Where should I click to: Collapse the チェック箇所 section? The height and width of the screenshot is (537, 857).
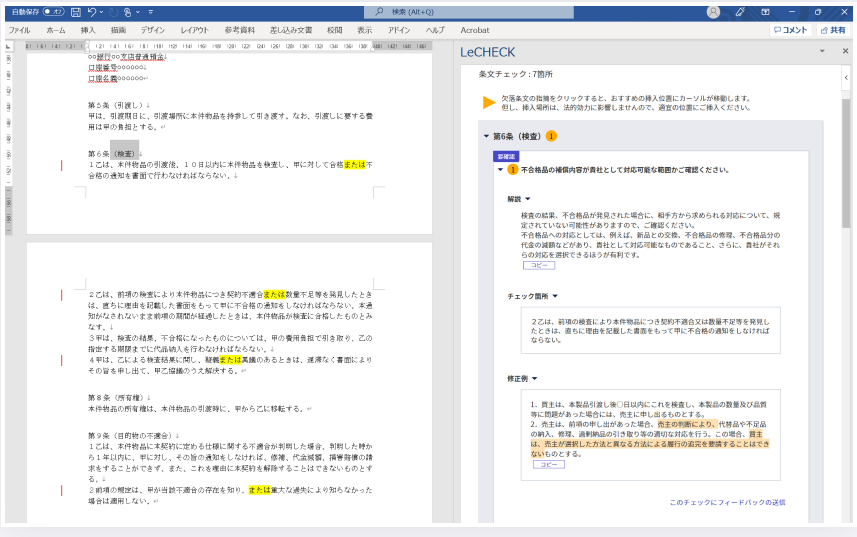pos(554,296)
